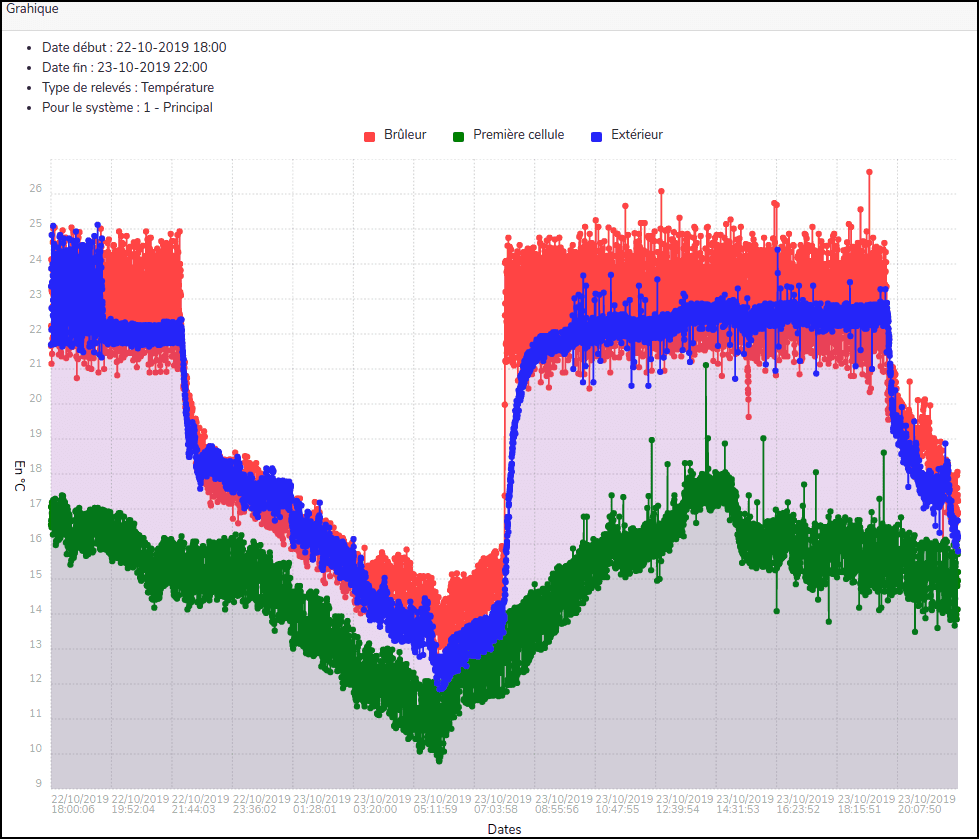The image size is (979, 839).
Task: Click the Grahique panel title
Action: pos(32,9)
